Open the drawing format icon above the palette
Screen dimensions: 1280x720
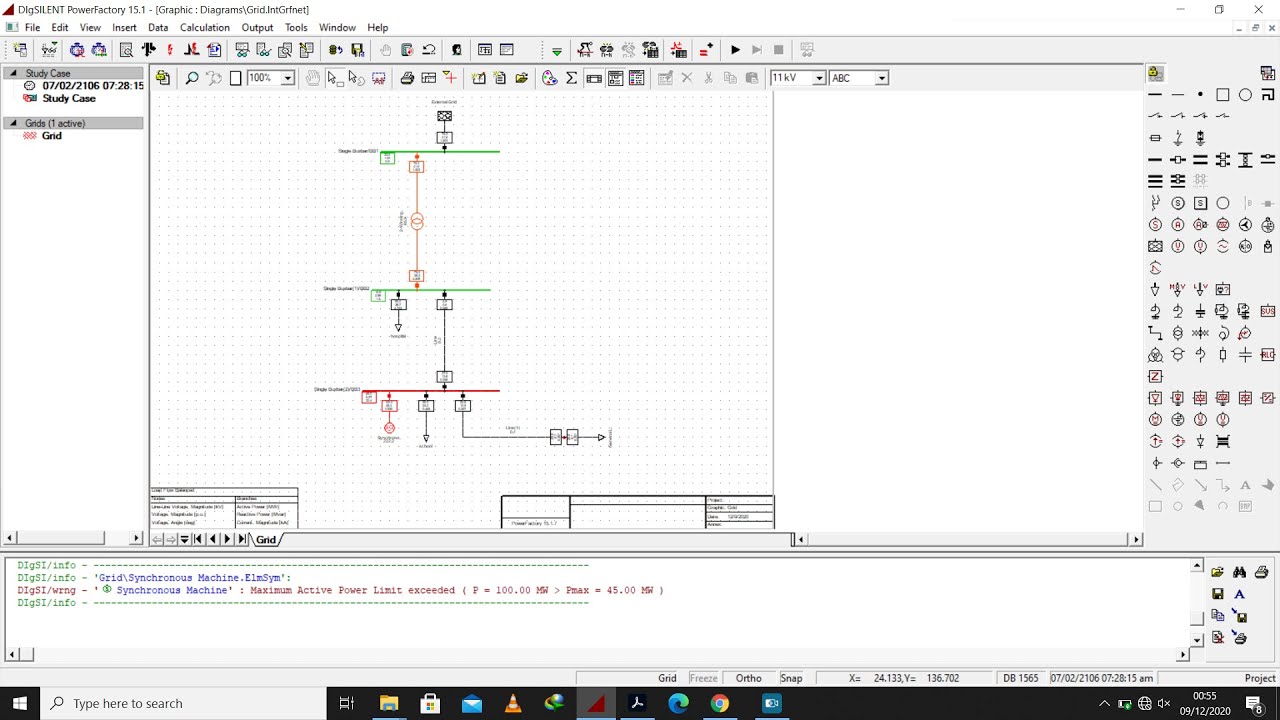coord(1268,73)
